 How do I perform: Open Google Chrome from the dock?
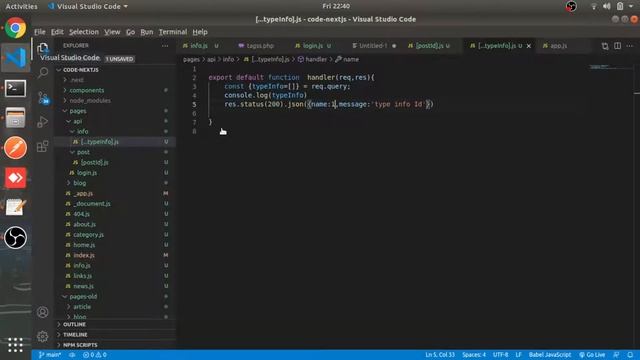[16, 28]
